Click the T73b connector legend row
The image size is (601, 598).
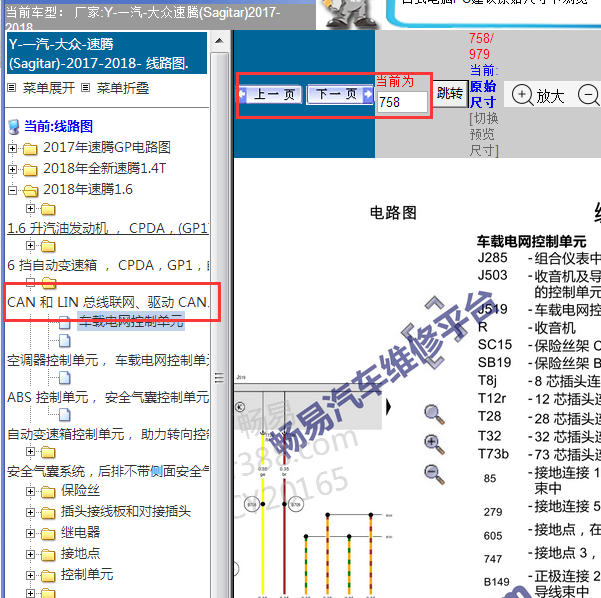point(539,455)
